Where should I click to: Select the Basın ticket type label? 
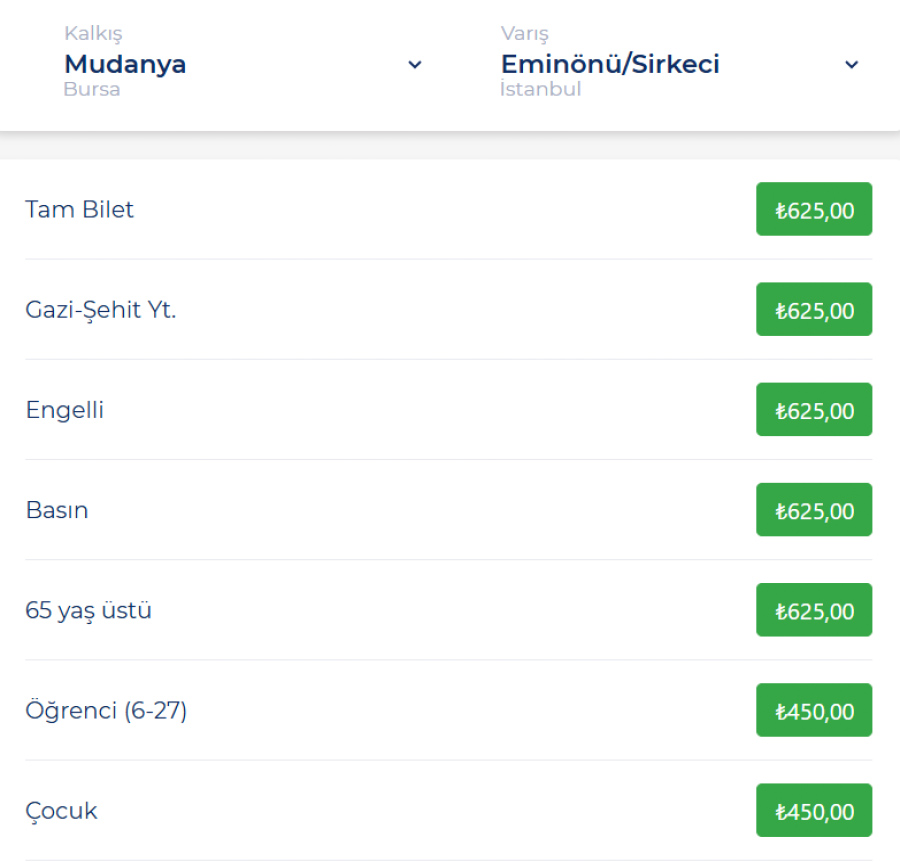coord(57,510)
